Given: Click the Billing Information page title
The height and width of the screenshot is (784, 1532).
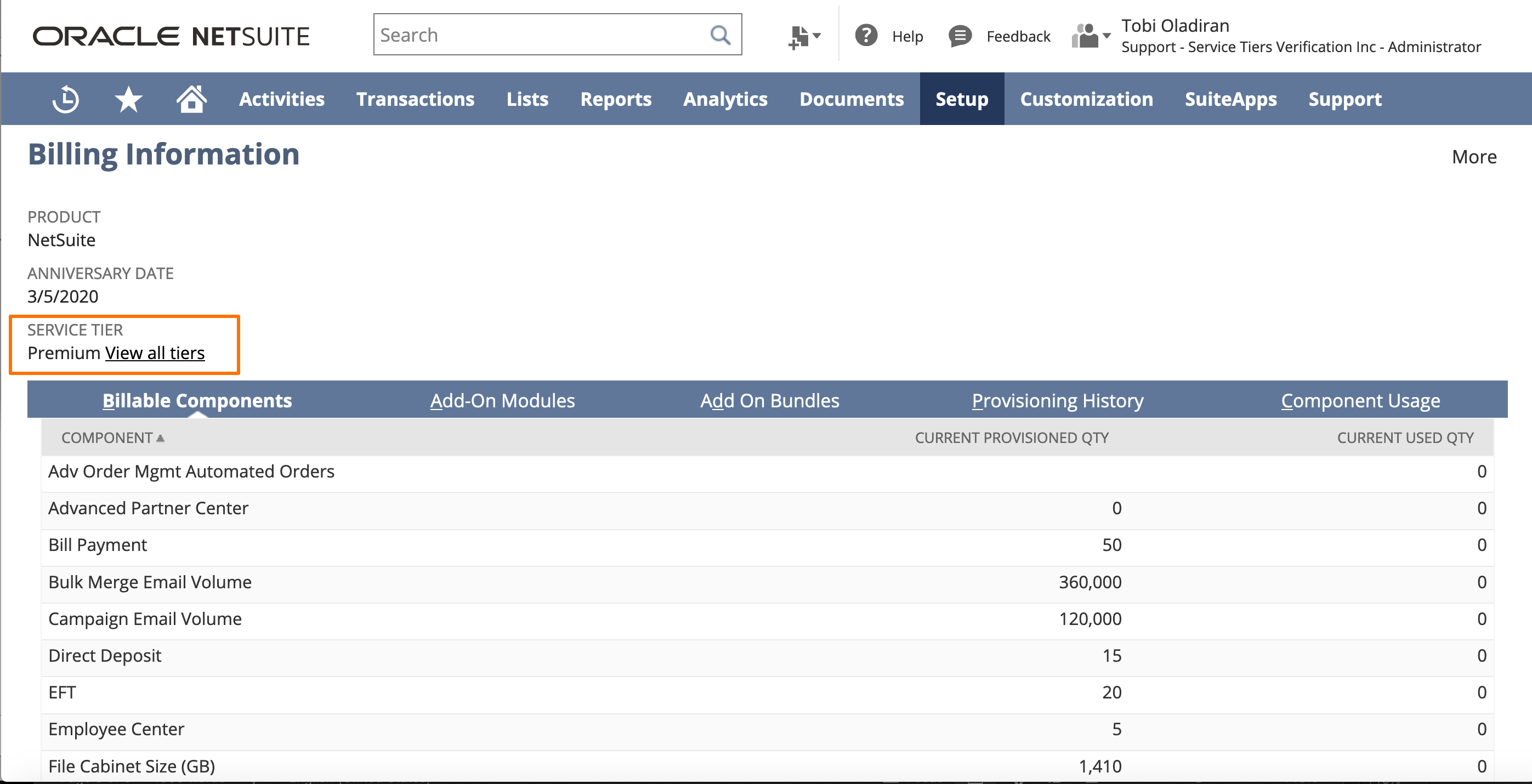Looking at the screenshot, I should (163, 155).
